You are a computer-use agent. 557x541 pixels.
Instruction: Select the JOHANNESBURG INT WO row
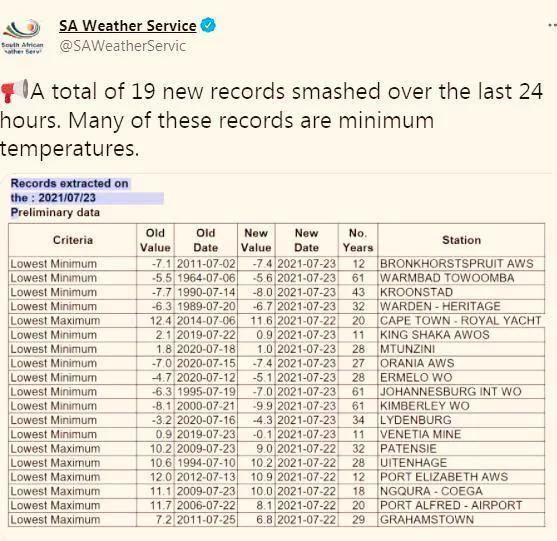(x=276, y=391)
